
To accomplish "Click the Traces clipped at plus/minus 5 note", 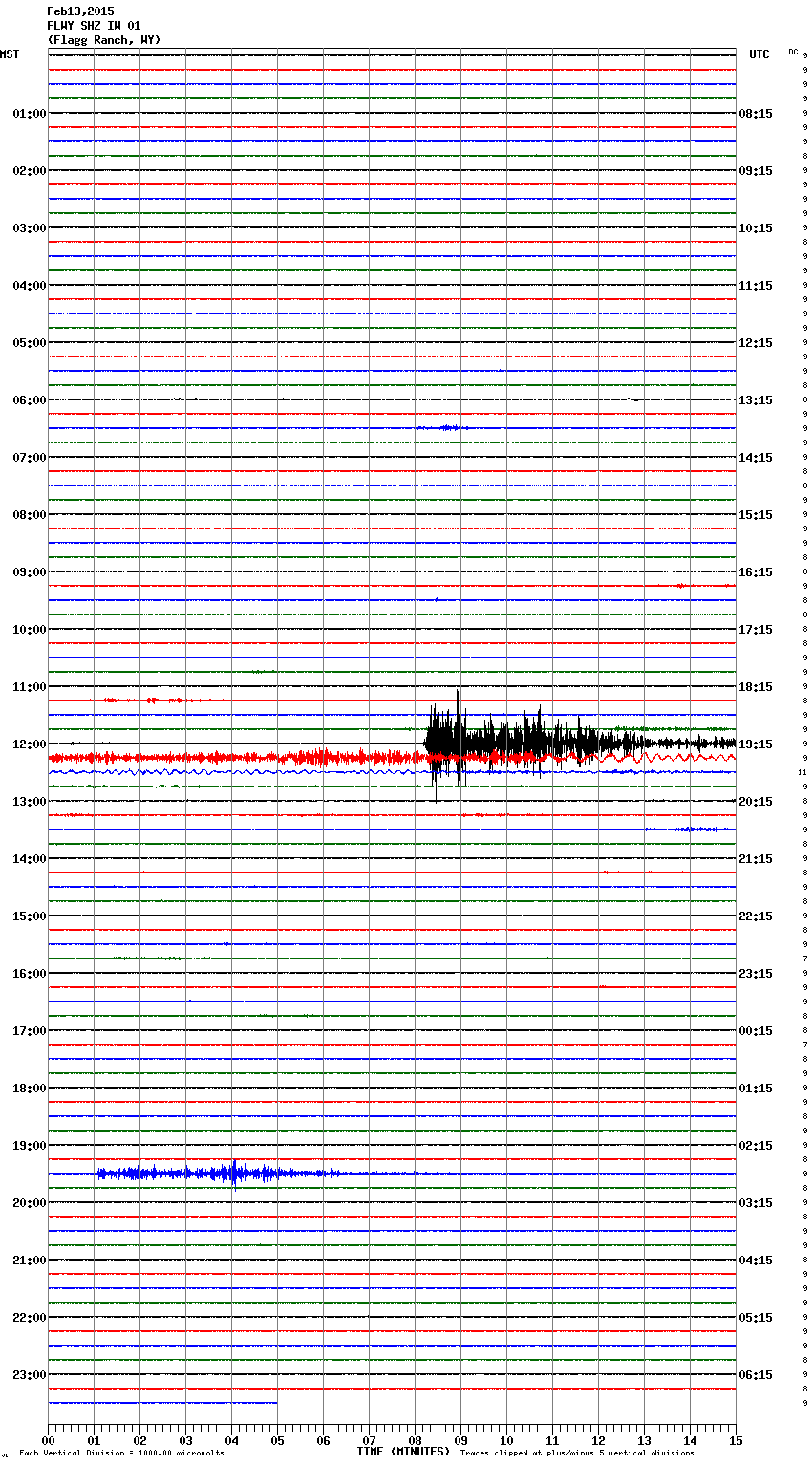I will point(577,1454).
